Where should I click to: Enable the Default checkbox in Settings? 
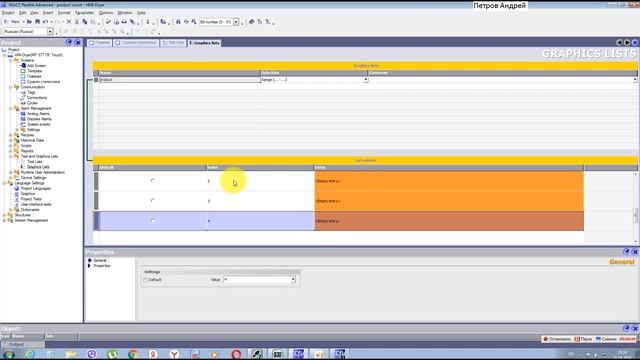[x=146, y=280]
